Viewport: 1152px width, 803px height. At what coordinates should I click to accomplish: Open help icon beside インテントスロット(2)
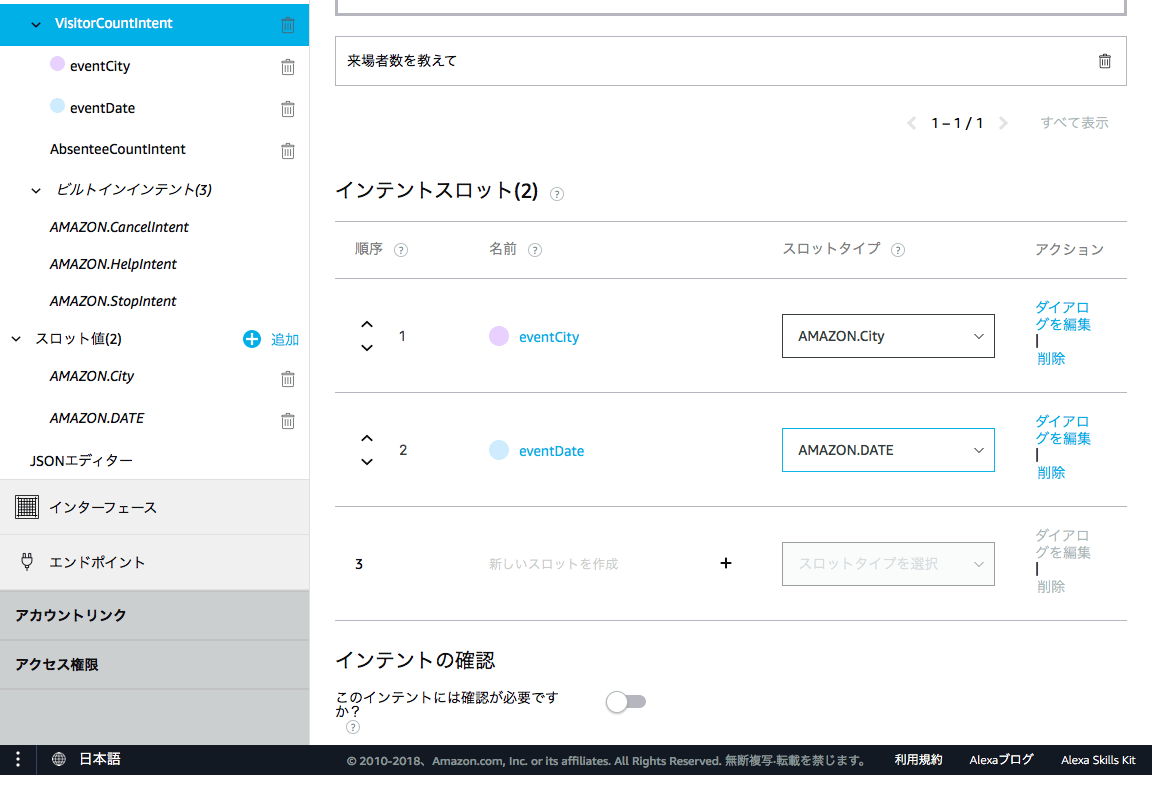pos(557,194)
